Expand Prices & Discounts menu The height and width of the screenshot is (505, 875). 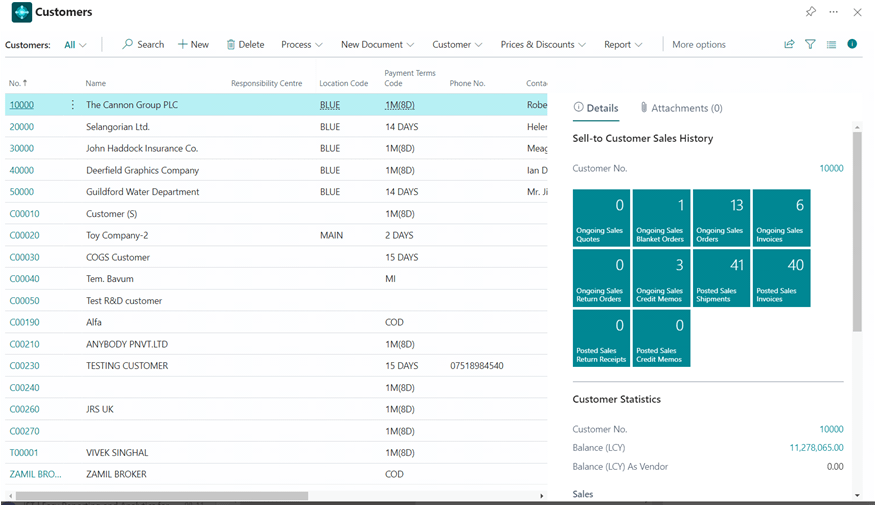[x=543, y=45]
